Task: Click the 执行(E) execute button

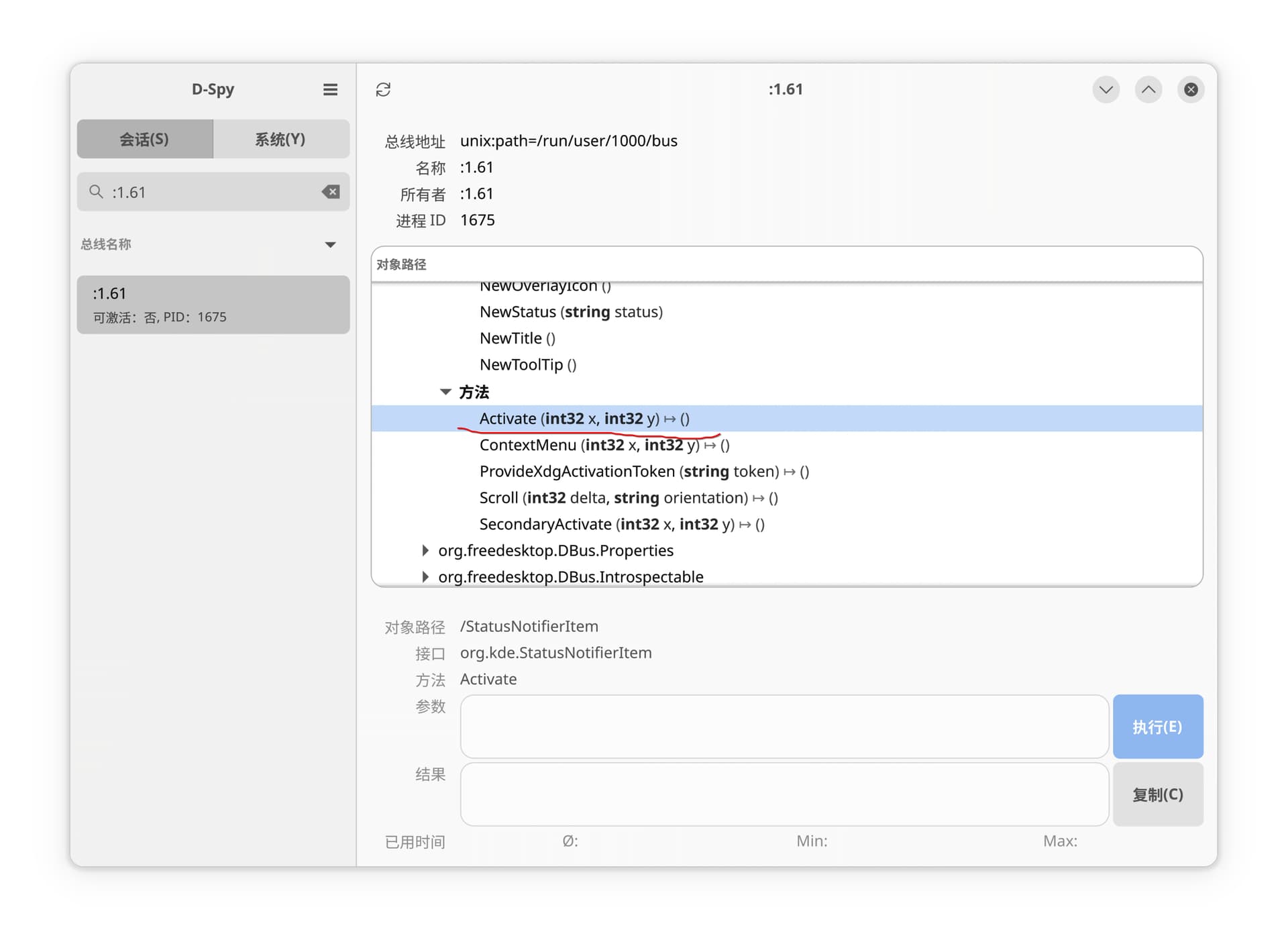Action: click(1157, 727)
